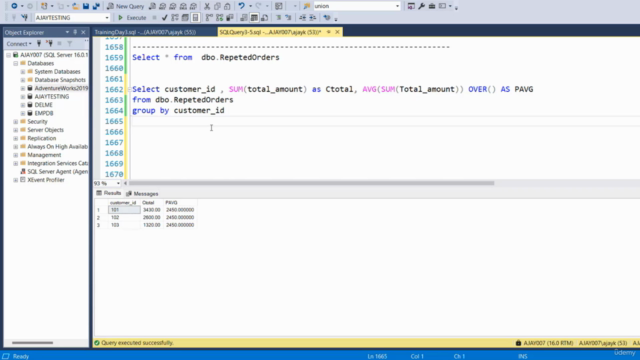Viewport: 640px width, 360px height.
Task: Click the Save All icon
Action: tap(96, 6)
